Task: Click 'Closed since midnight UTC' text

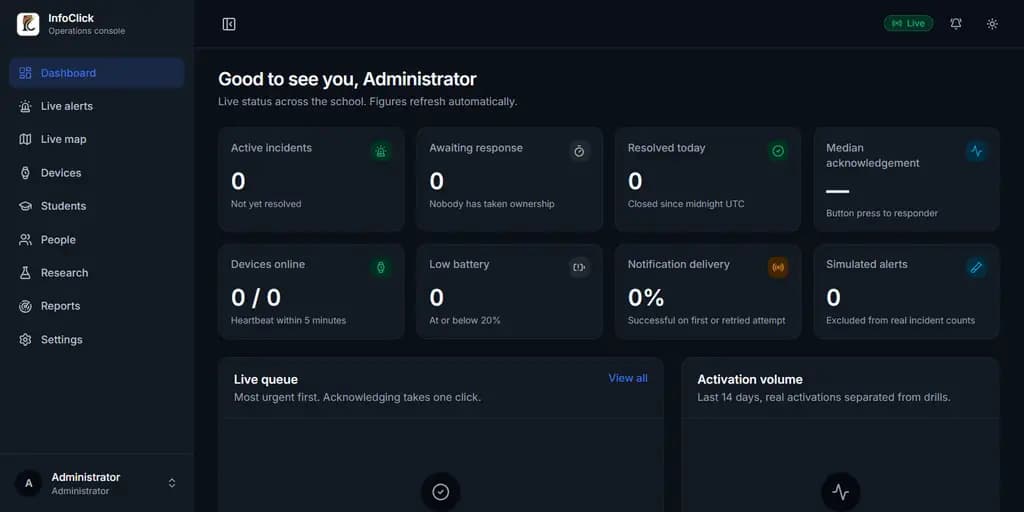Action: pyautogui.click(x=686, y=204)
